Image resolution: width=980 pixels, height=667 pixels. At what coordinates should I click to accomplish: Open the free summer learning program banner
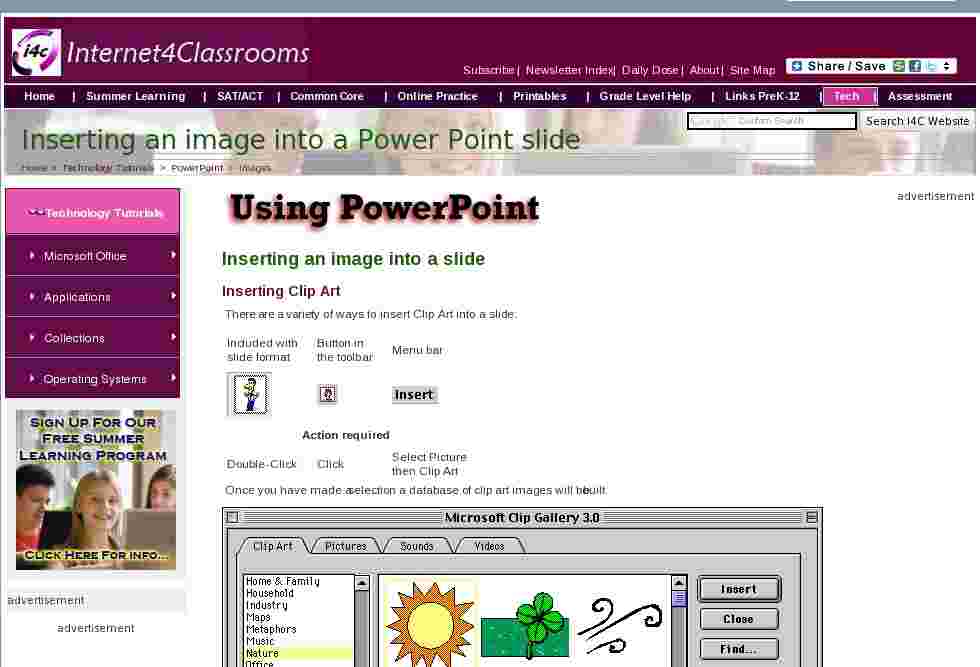click(96, 489)
